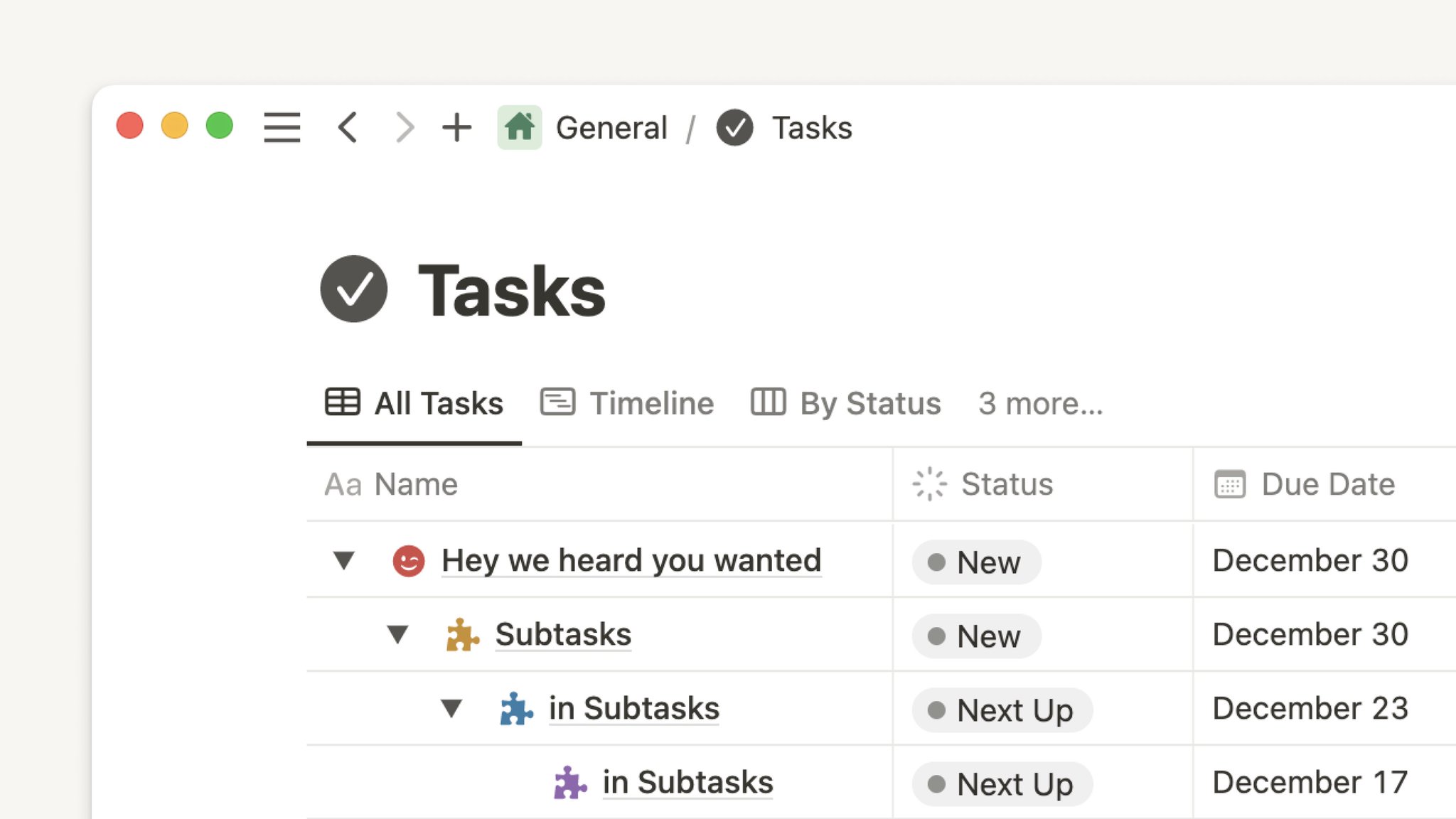Open the 'Hey we heard you wanted' task

click(x=631, y=560)
